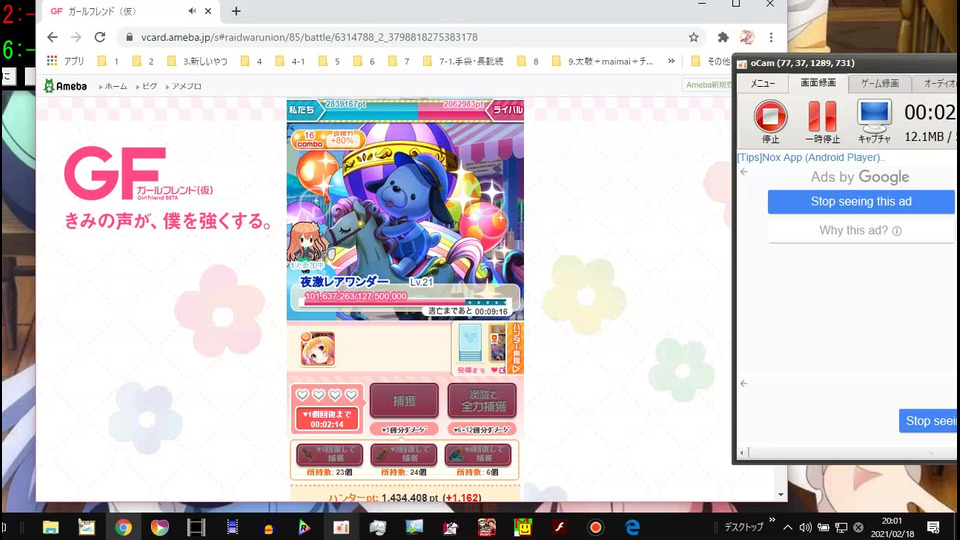
Task: Click the blue Stop seeing this ad button
Action: 861,201
